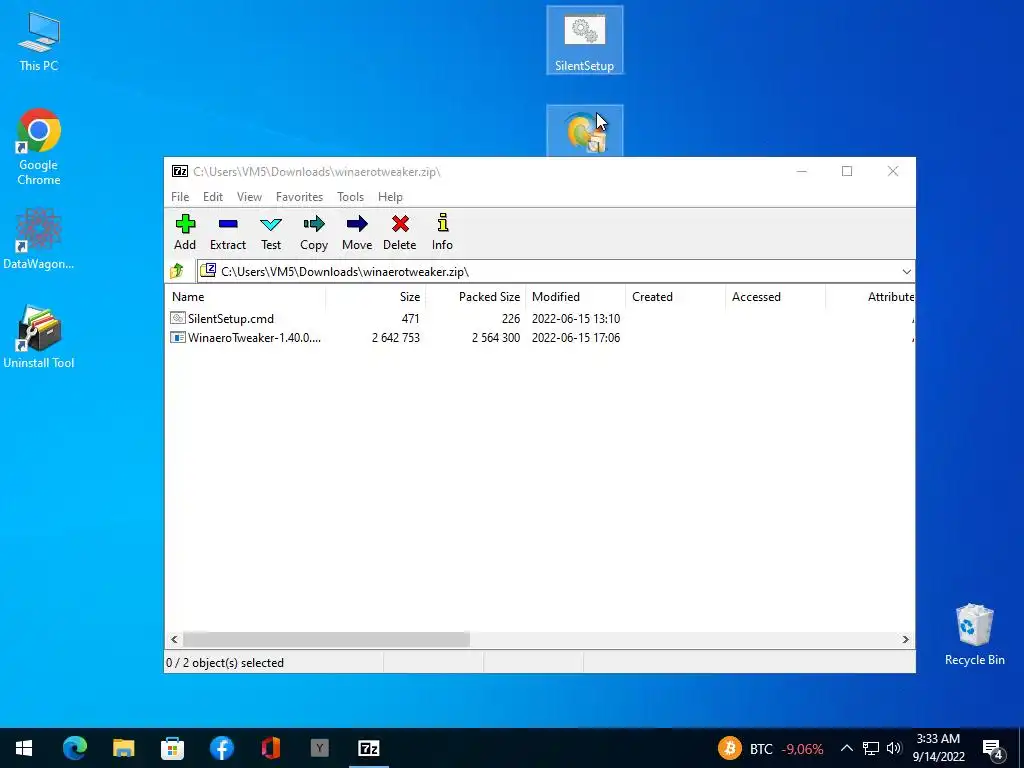Select the Copy toolbar icon
Image resolution: width=1024 pixels, height=768 pixels.
(314, 232)
